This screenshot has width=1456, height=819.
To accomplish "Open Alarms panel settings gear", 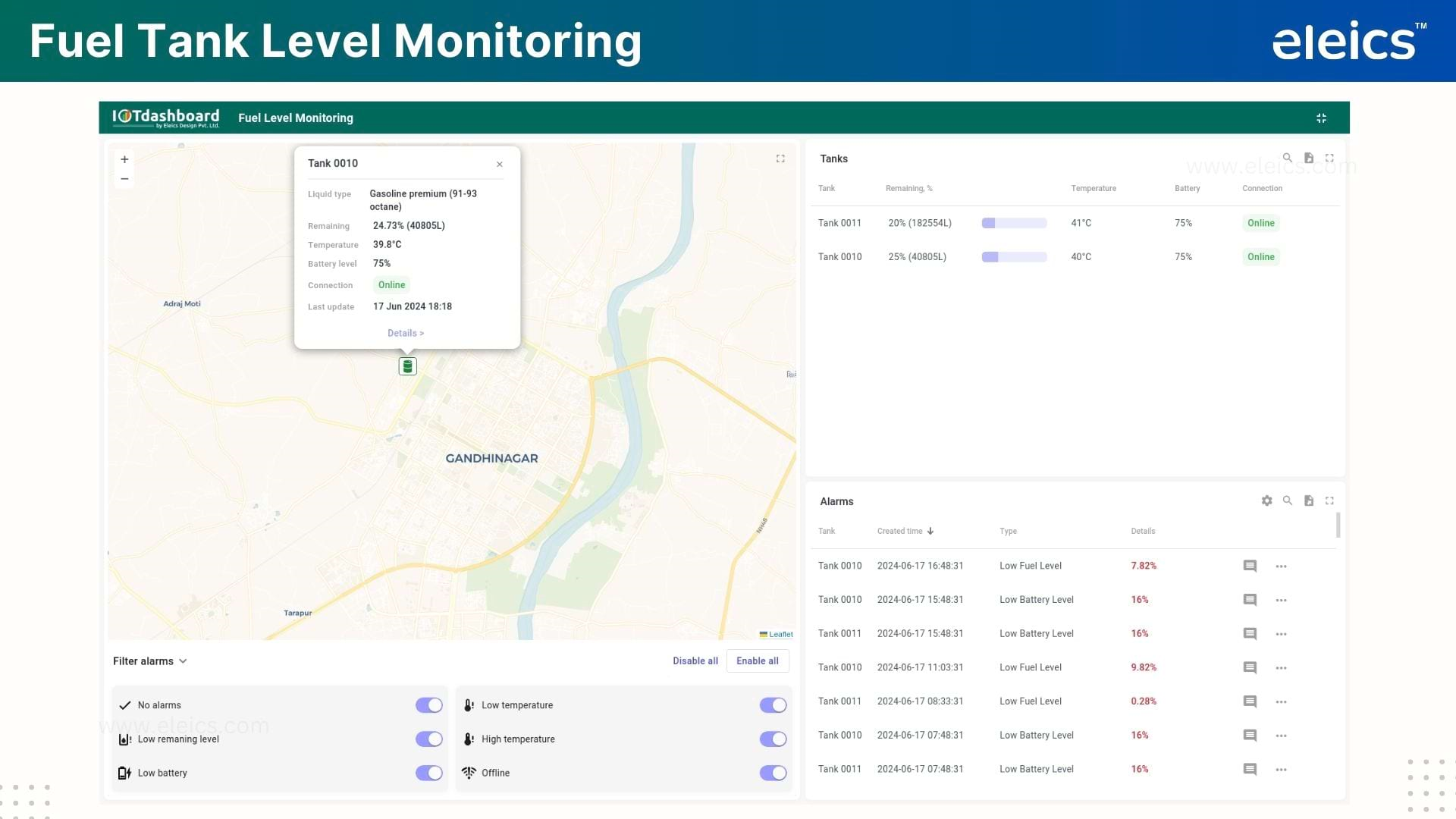I will (x=1266, y=500).
